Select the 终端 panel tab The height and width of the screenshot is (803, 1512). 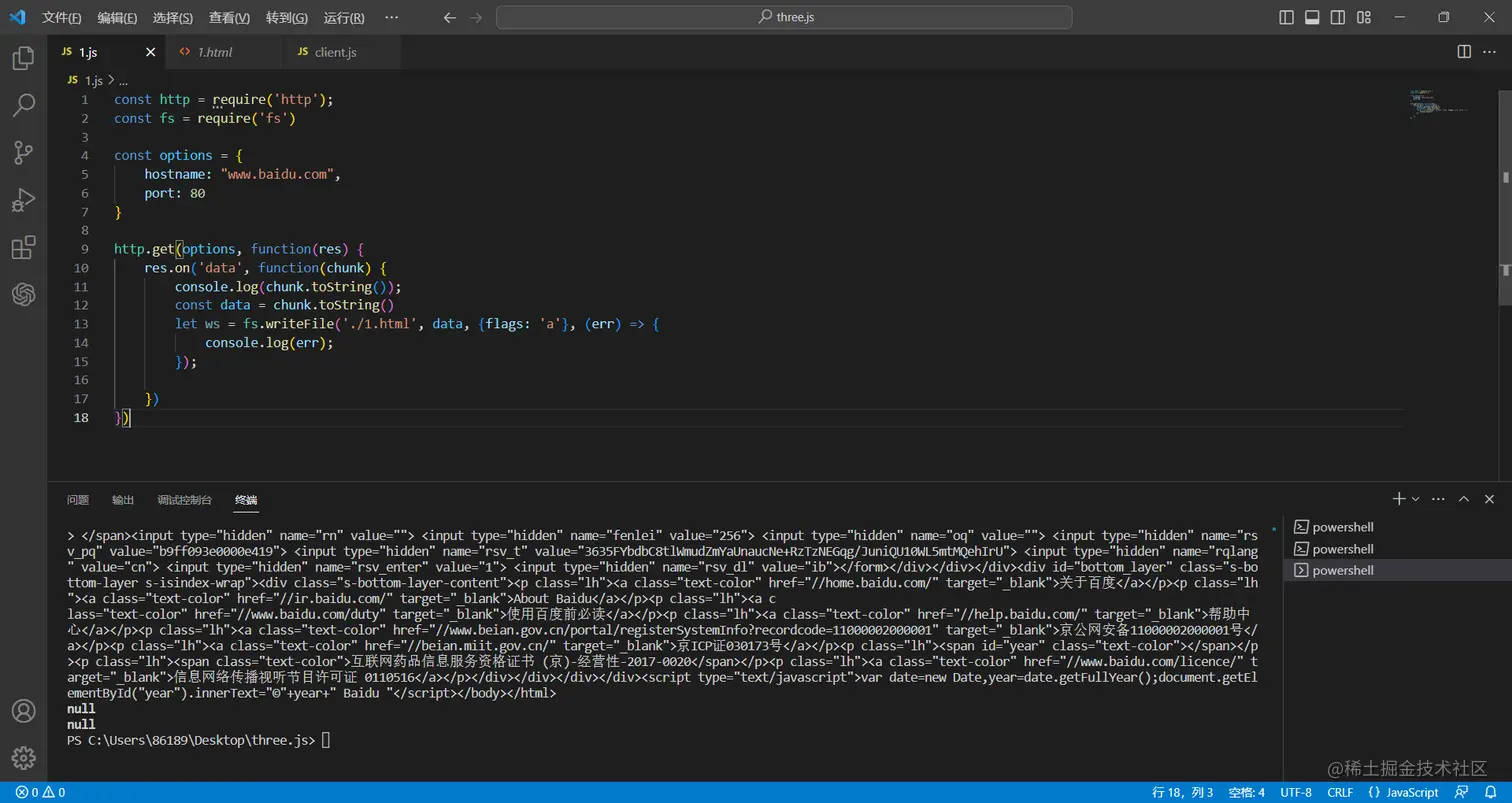(246, 499)
